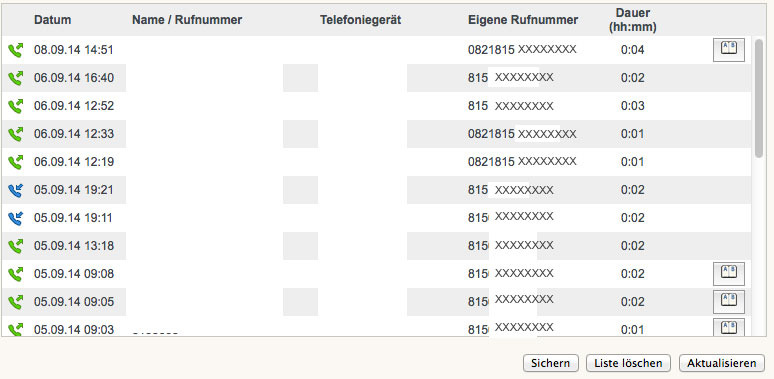Click outgoing call icon for 08.09.14 14:51
The image size is (774, 379).
[x=16, y=50]
